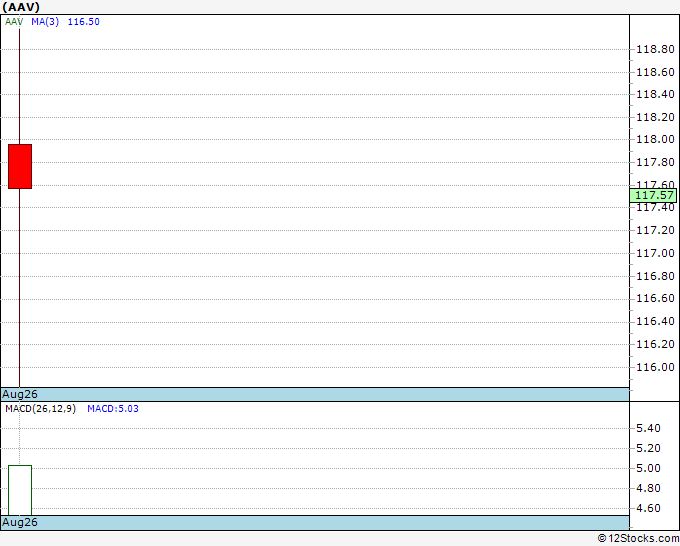Click the (AAV) chart title
The width and height of the screenshot is (680, 546).
coord(21,7)
